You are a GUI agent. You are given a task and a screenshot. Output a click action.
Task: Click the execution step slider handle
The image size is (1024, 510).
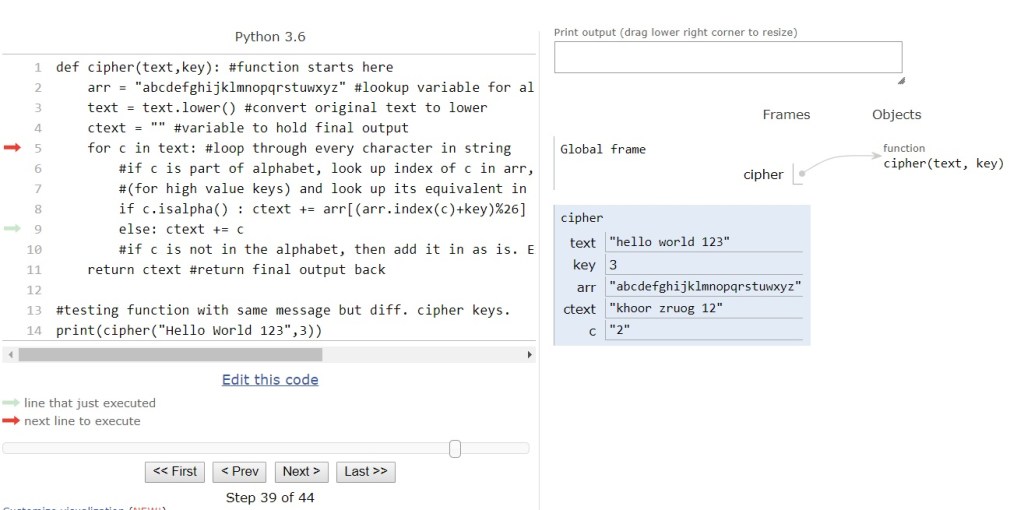(455, 449)
